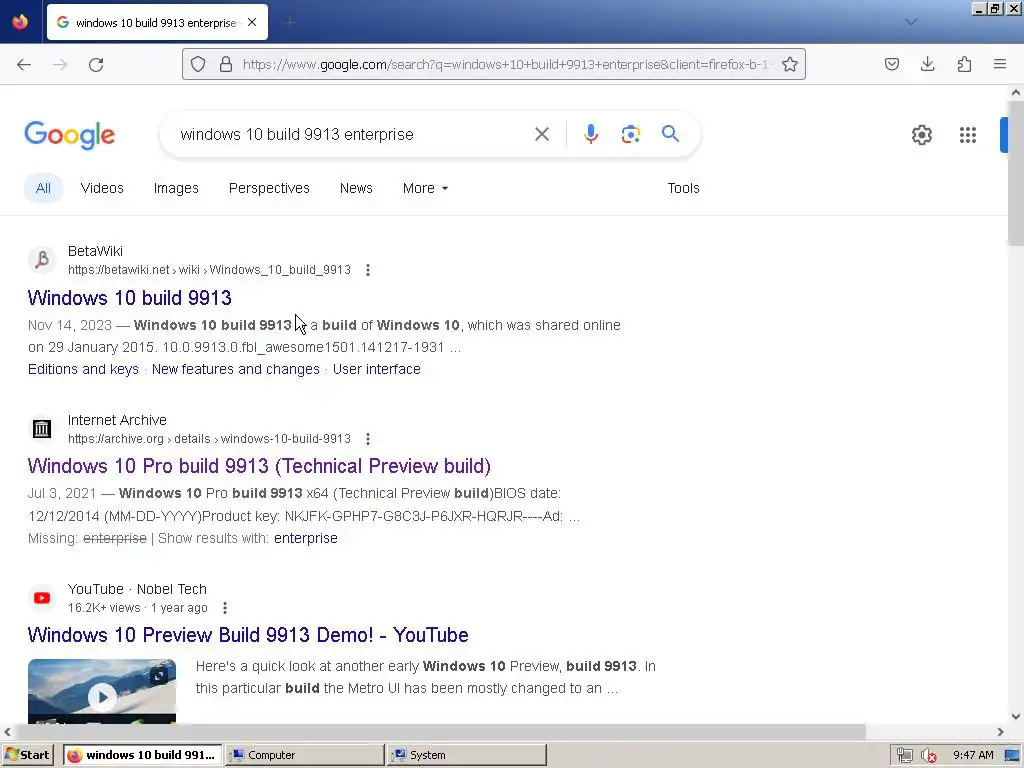Click the taskbar clock 9:47 AM
This screenshot has width=1024, height=768.
point(973,755)
